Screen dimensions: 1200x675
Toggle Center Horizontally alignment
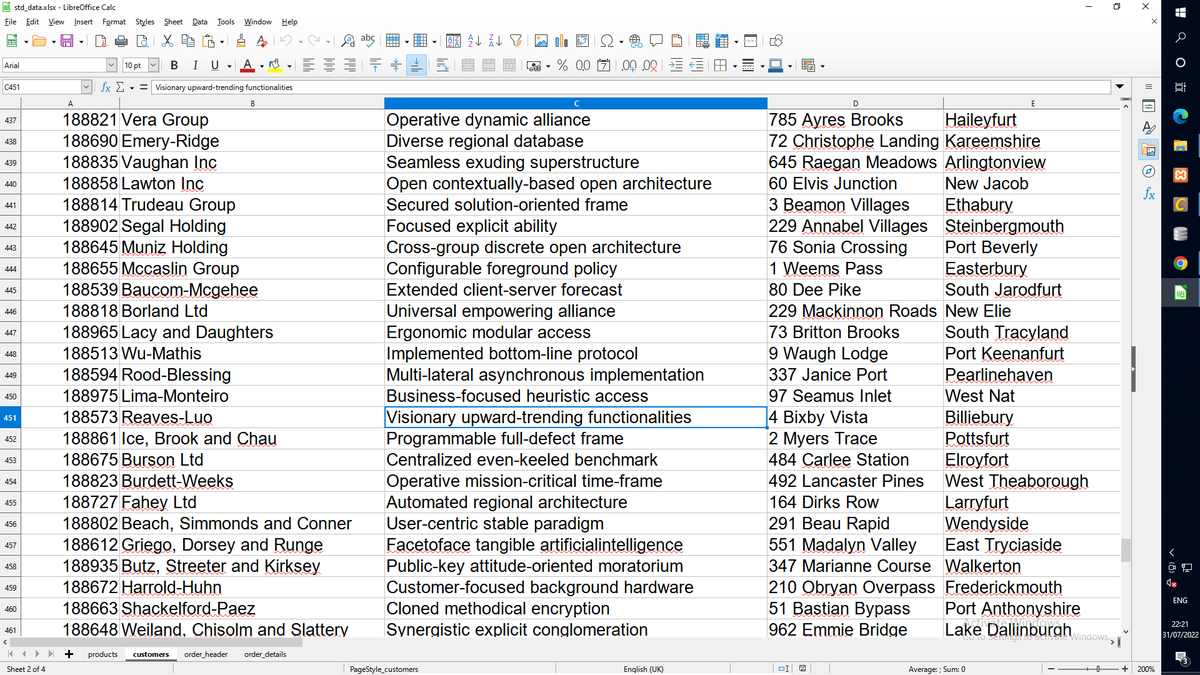coord(329,66)
